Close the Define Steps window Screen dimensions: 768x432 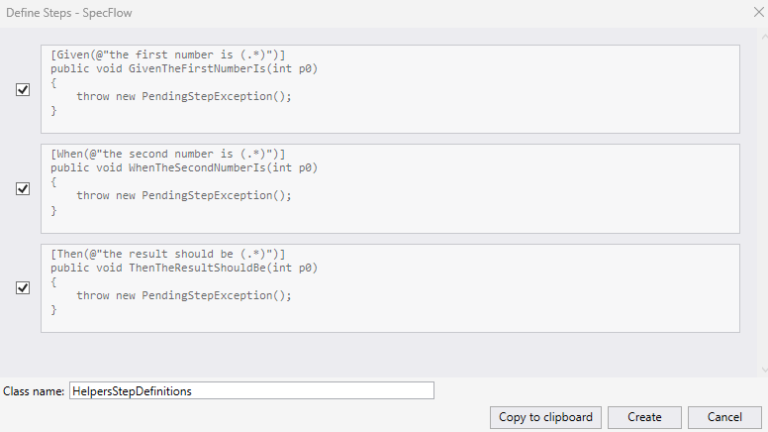click(x=757, y=11)
